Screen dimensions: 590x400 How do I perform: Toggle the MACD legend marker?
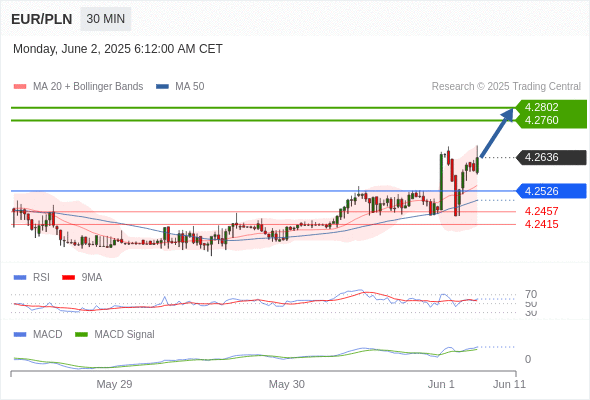click(x=20, y=335)
